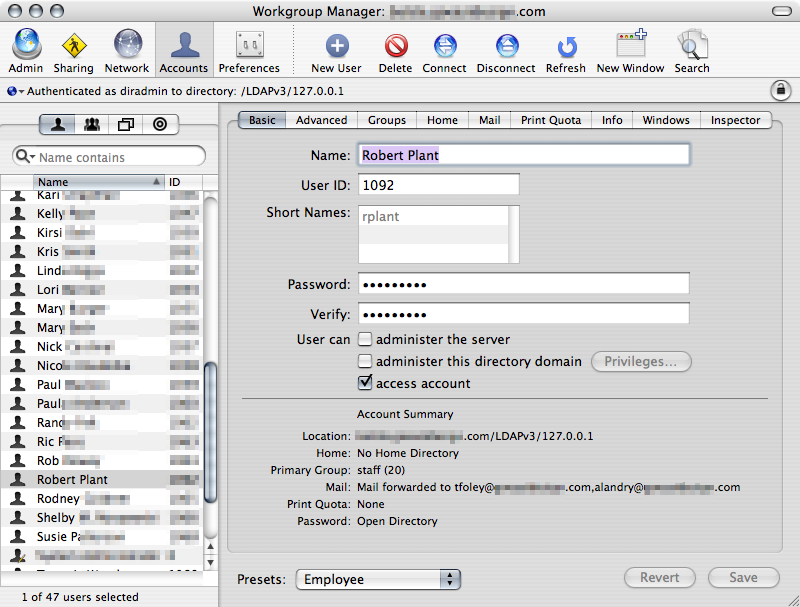Click the Refresh toolbar icon
800x607 pixels.
566,46
